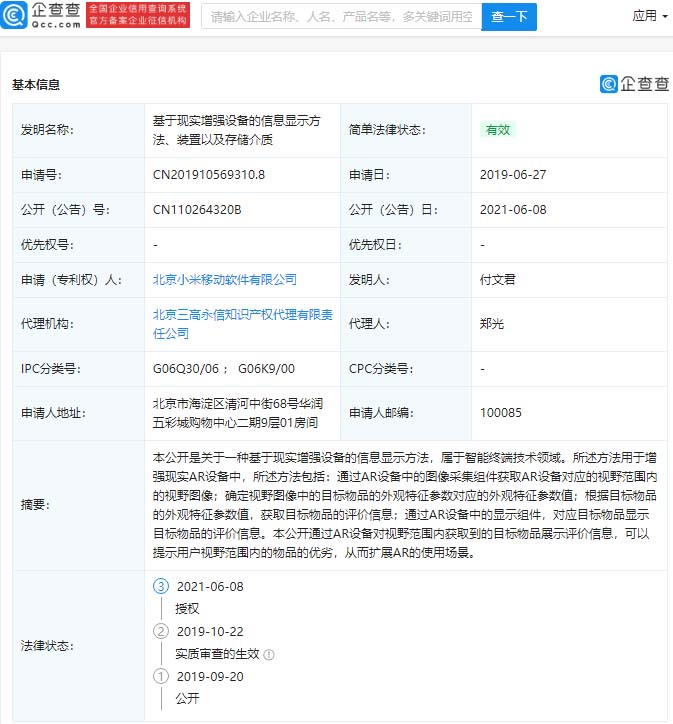Open the 应用 dropdown menu
Image resolution: width=673 pixels, height=724 pixels.
[650, 16]
